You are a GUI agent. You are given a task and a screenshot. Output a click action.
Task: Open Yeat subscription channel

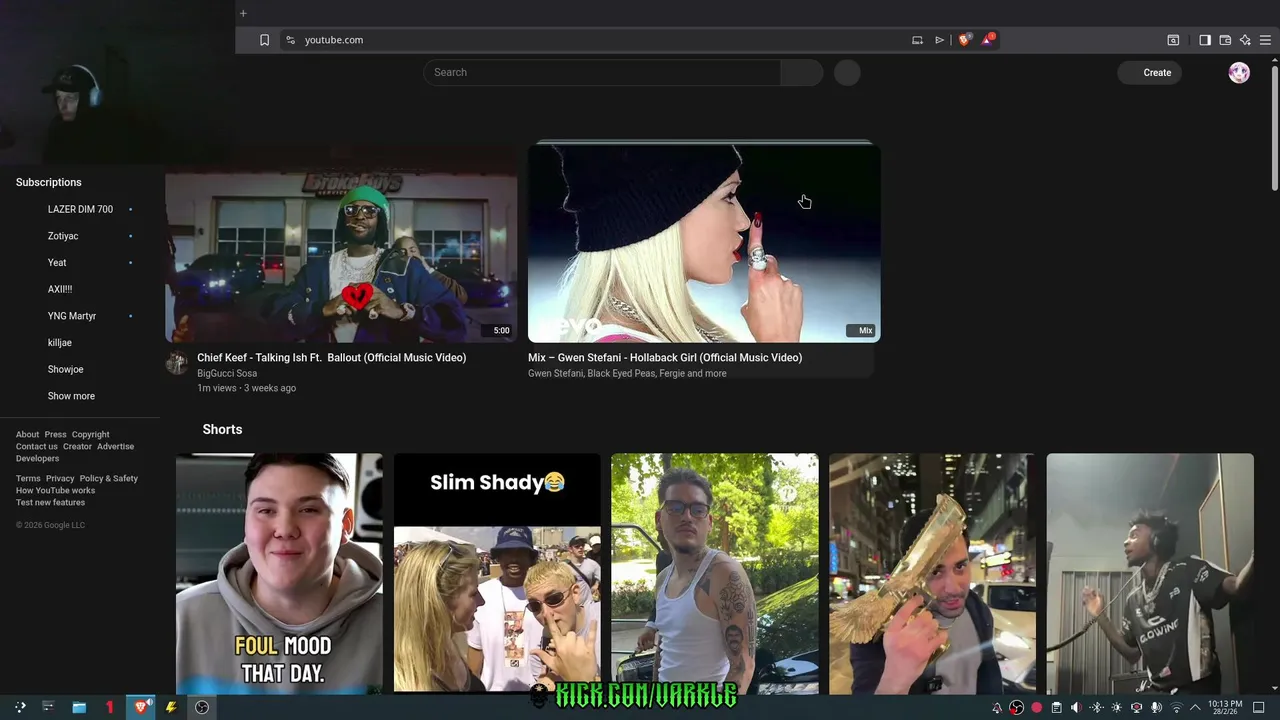click(x=57, y=263)
